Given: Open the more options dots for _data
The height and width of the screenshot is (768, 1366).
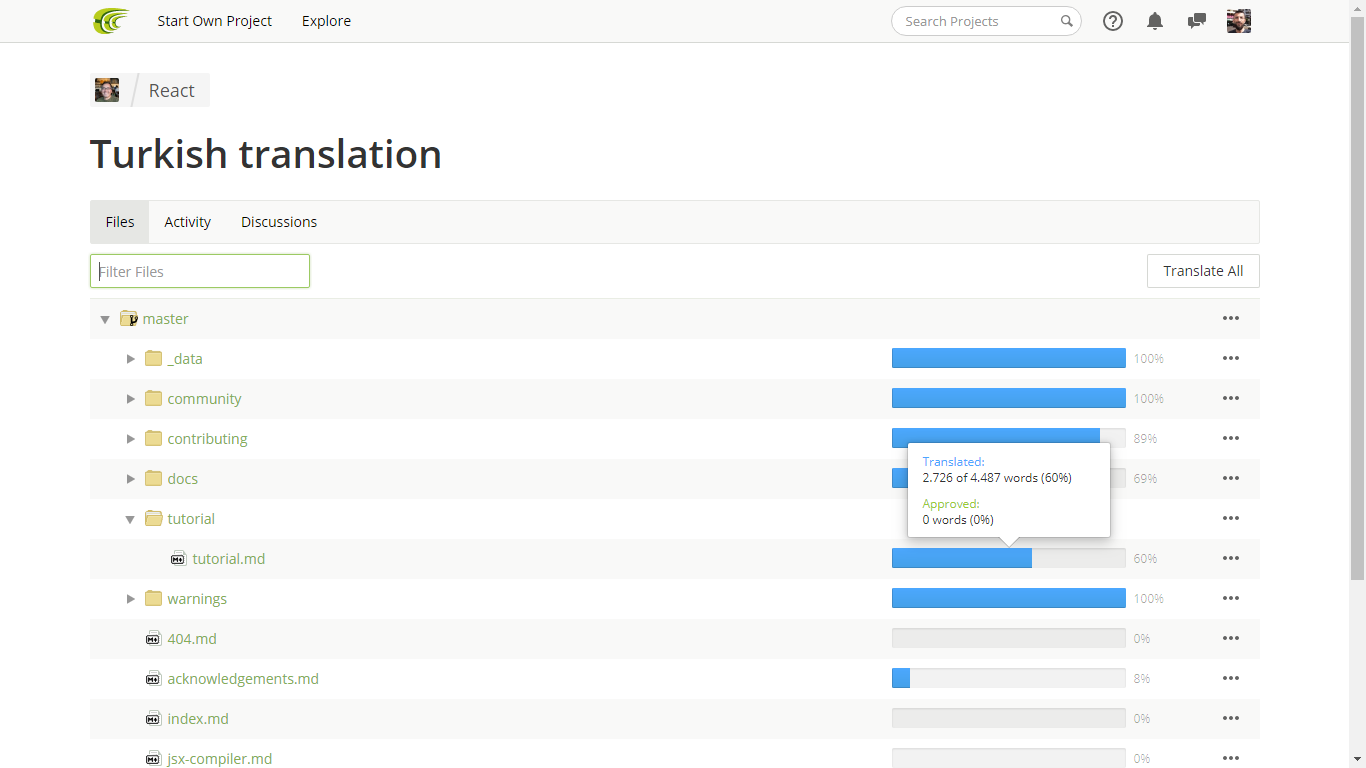Looking at the screenshot, I should click(1231, 358).
